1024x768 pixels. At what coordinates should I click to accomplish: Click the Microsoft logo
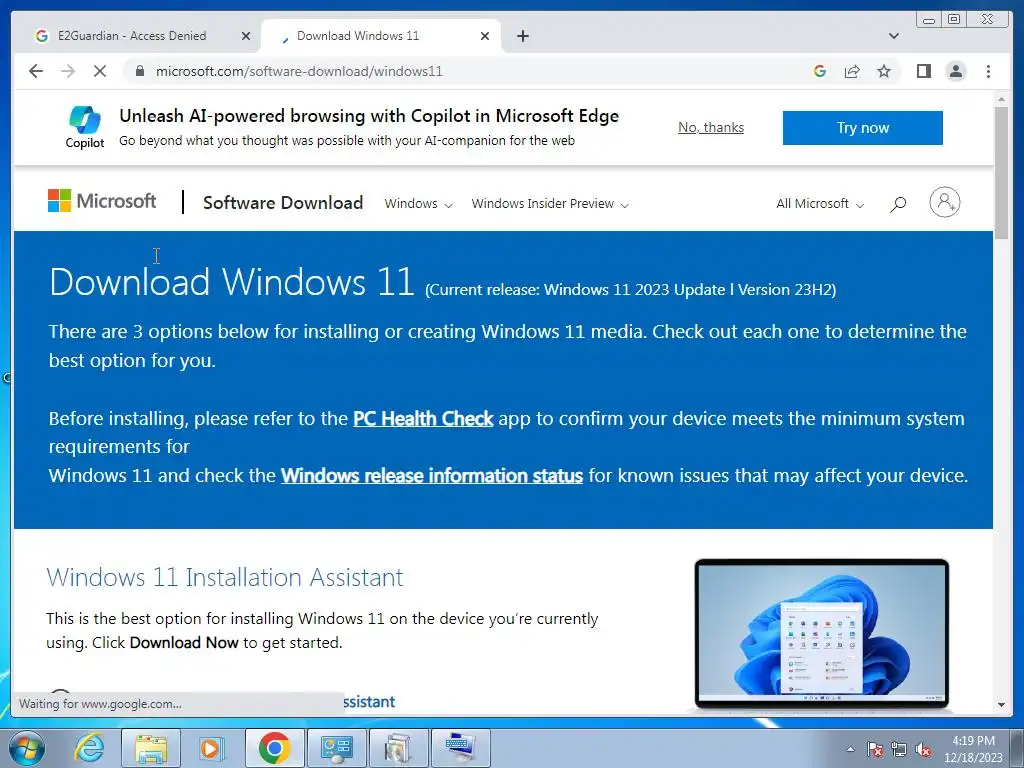tap(102, 201)
